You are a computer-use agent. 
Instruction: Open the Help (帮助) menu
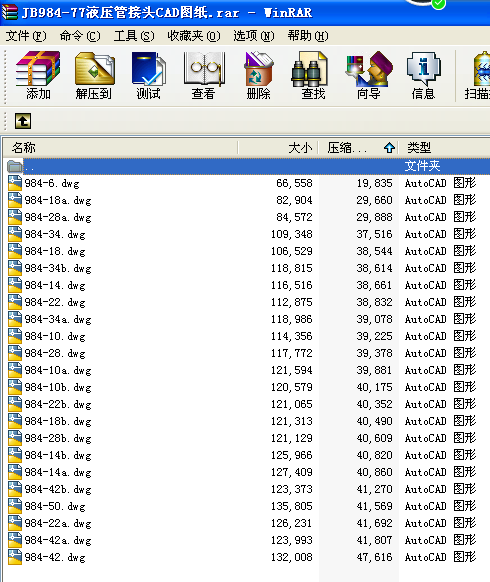pos(308,36)
